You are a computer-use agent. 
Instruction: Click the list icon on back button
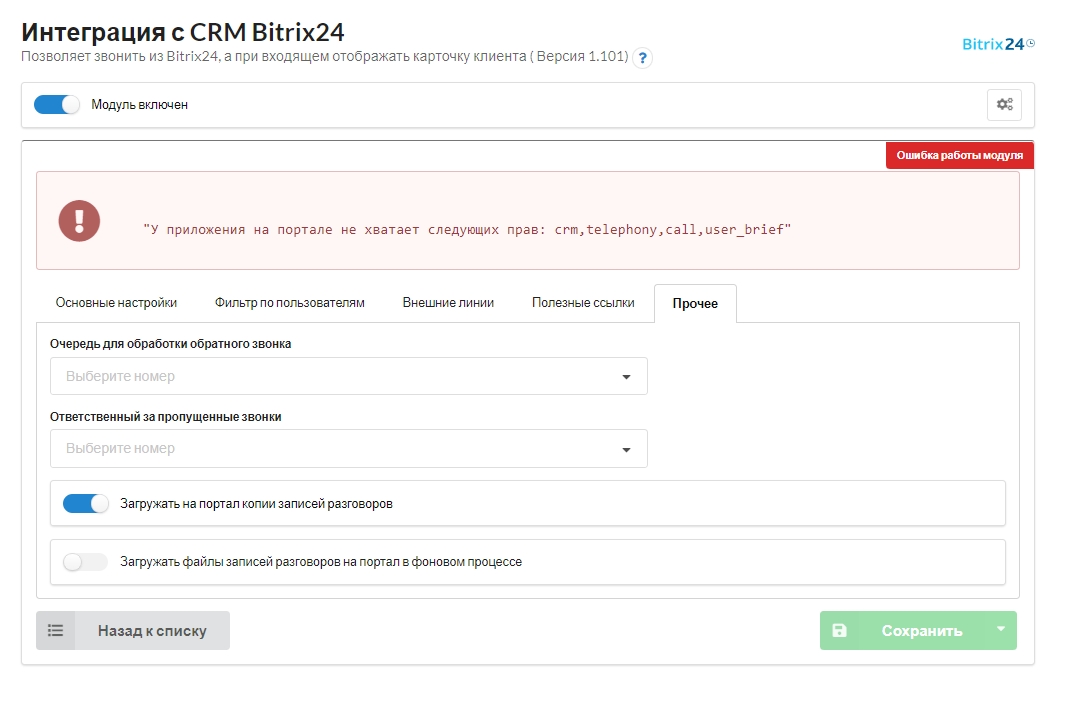56,631
